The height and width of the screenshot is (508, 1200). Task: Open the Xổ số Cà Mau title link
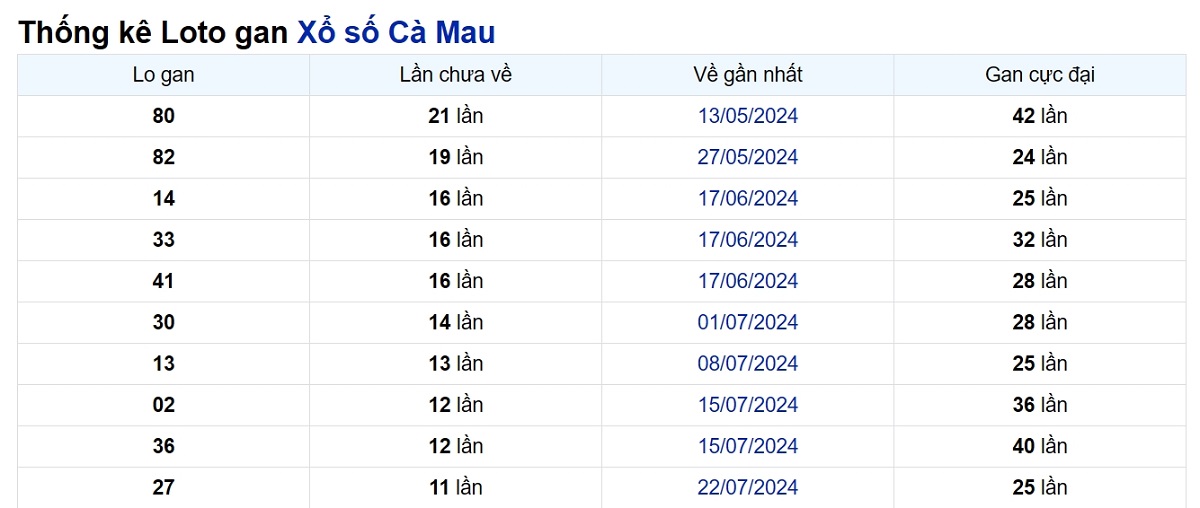pos(396,32)
